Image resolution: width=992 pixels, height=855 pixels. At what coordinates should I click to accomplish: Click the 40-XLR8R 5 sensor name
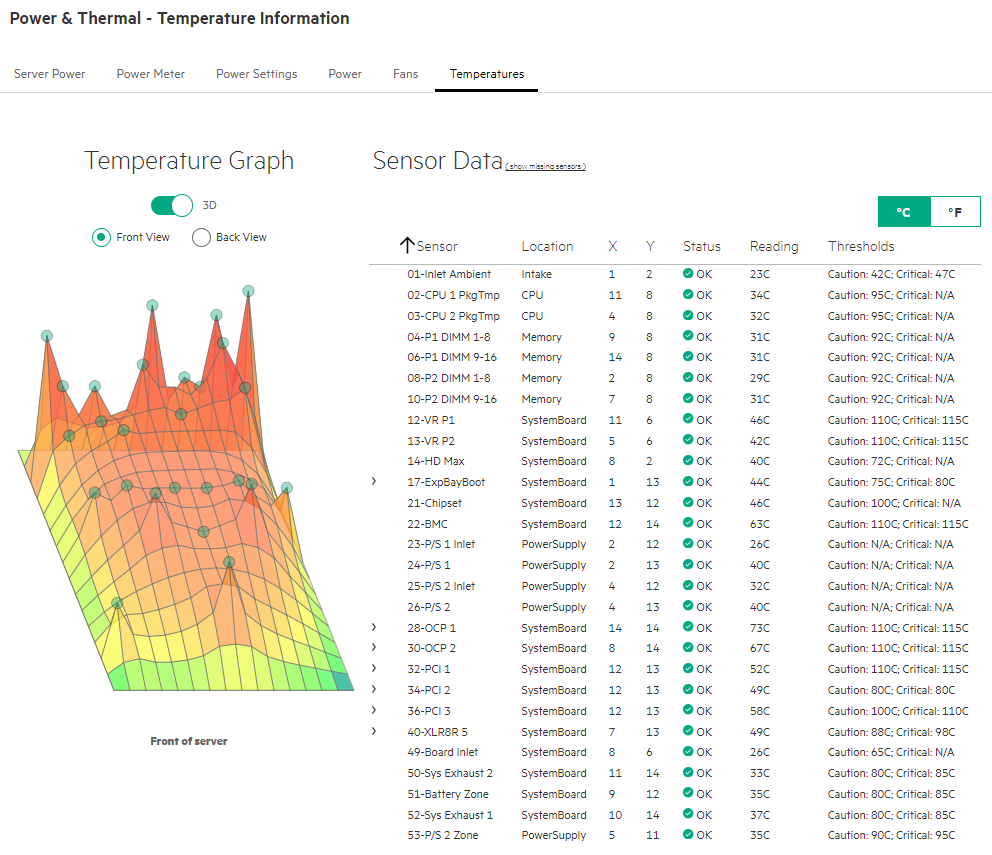point(437,732)
